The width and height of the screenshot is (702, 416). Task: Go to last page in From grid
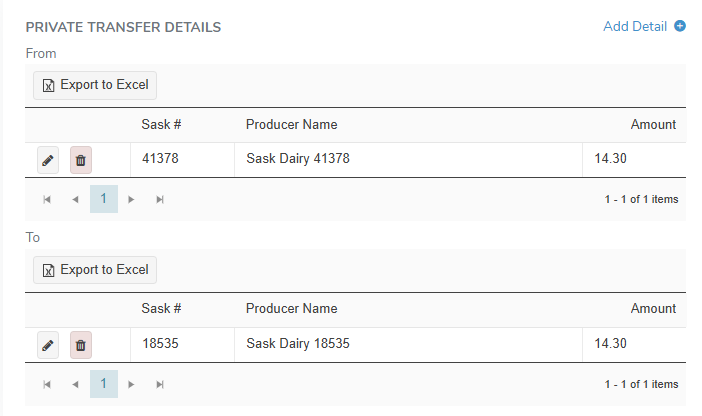click(x=160, y=199)
